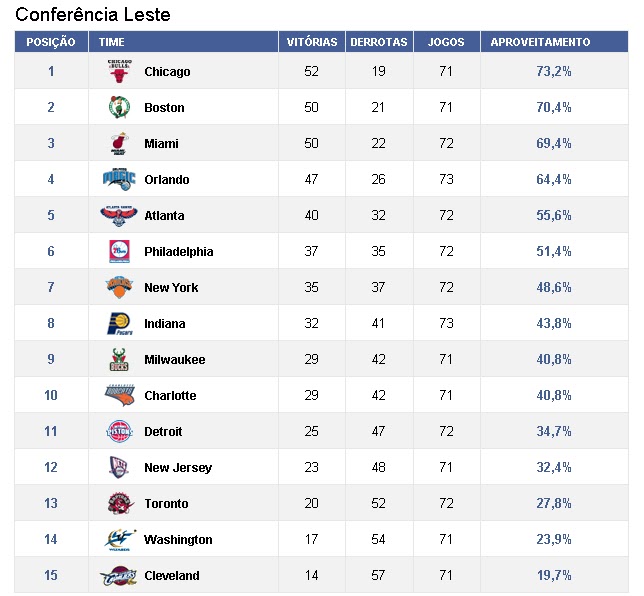This screenshot has height=596, width=644.
Task: Click the Conferência Leste heading
Action: pos(93,15)
